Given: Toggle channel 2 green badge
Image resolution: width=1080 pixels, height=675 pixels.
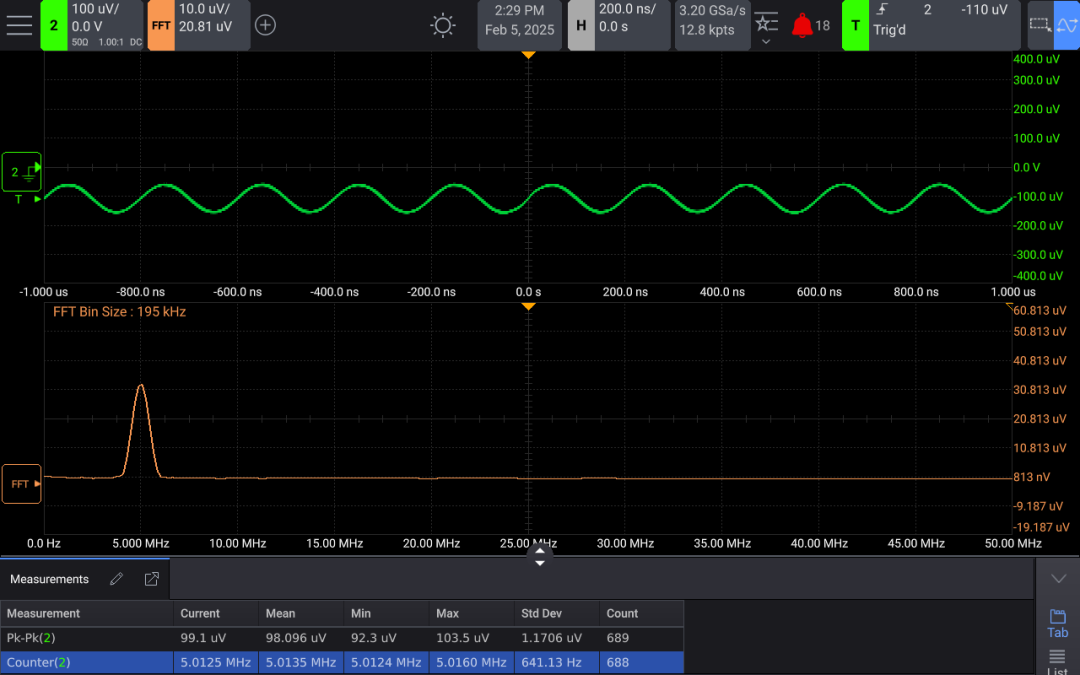Looking at the screenshot, I should click(x=53, y=25).
